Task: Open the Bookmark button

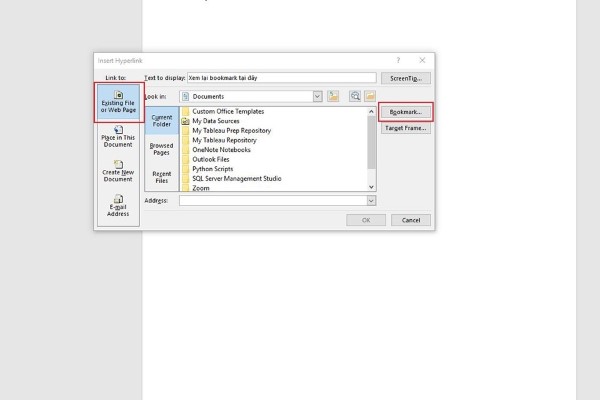Action: tap(406, 112)
